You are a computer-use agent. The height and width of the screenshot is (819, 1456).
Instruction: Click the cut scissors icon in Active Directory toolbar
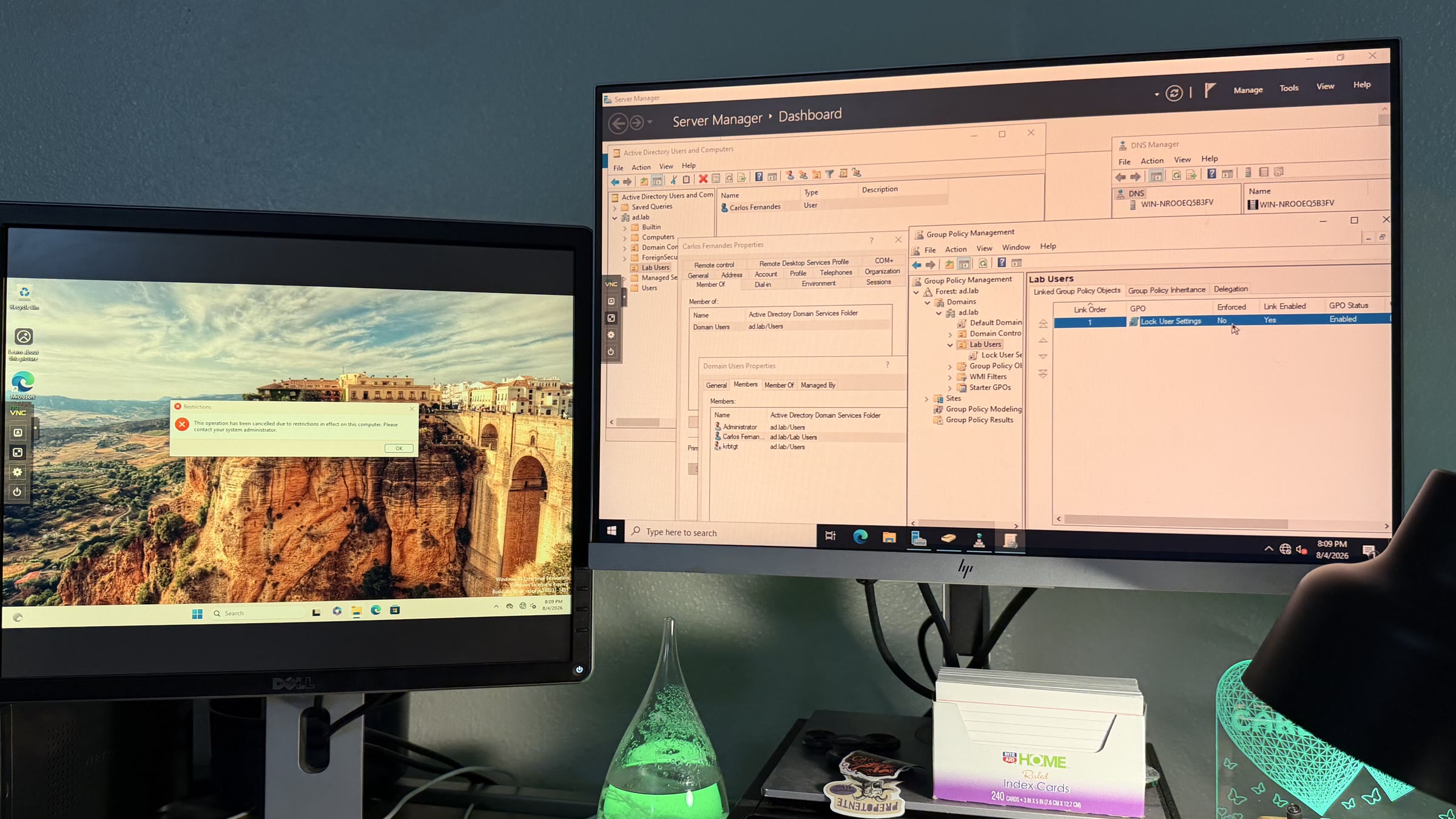[x=673, y=180]
